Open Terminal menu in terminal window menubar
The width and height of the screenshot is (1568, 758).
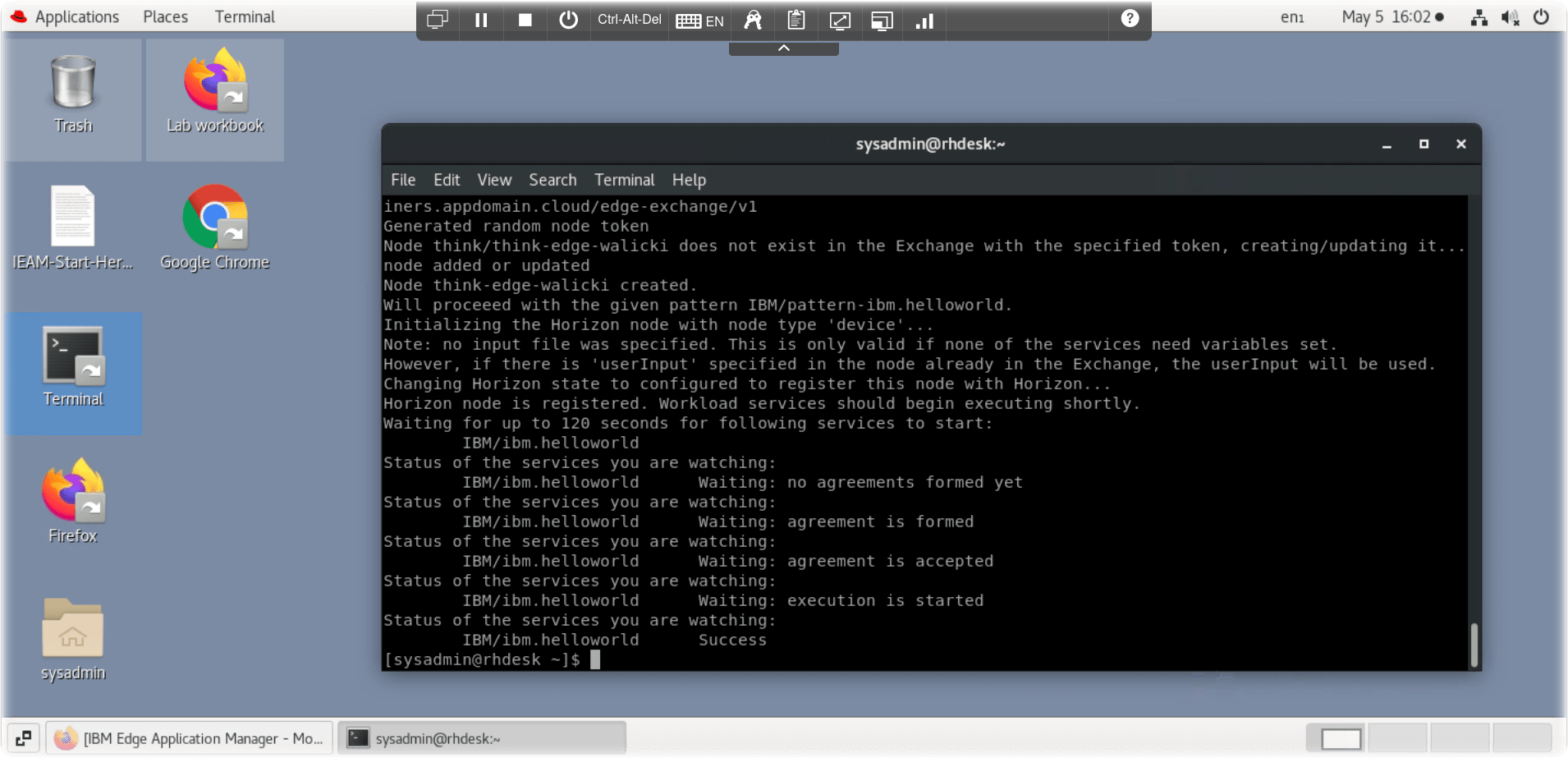click(624, 180)
